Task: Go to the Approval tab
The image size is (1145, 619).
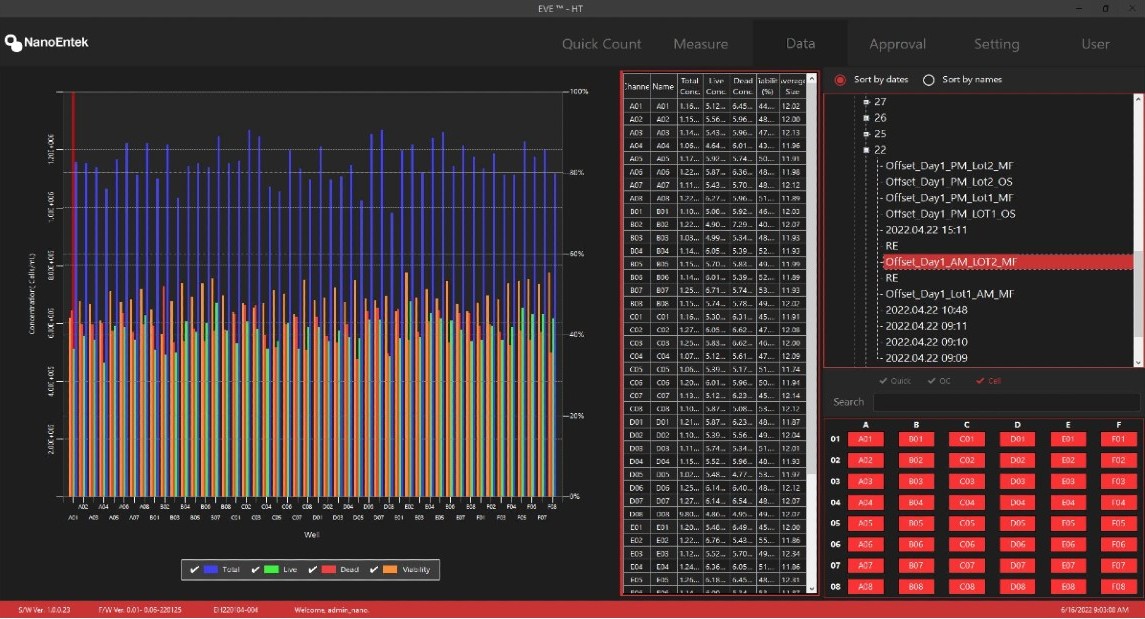Action: (x=897, y=44)
